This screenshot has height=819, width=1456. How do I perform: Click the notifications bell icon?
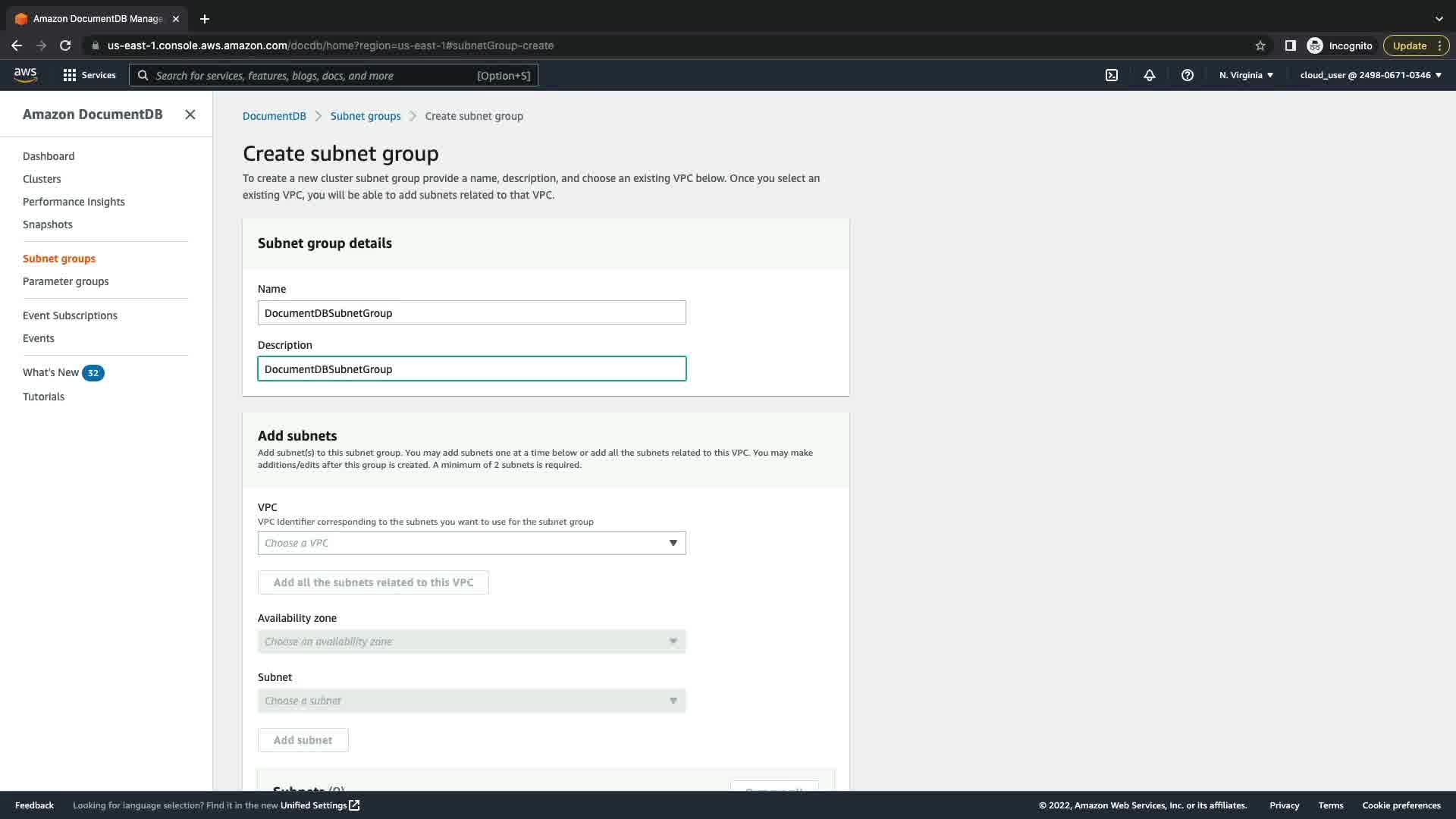coord(1150,75)
